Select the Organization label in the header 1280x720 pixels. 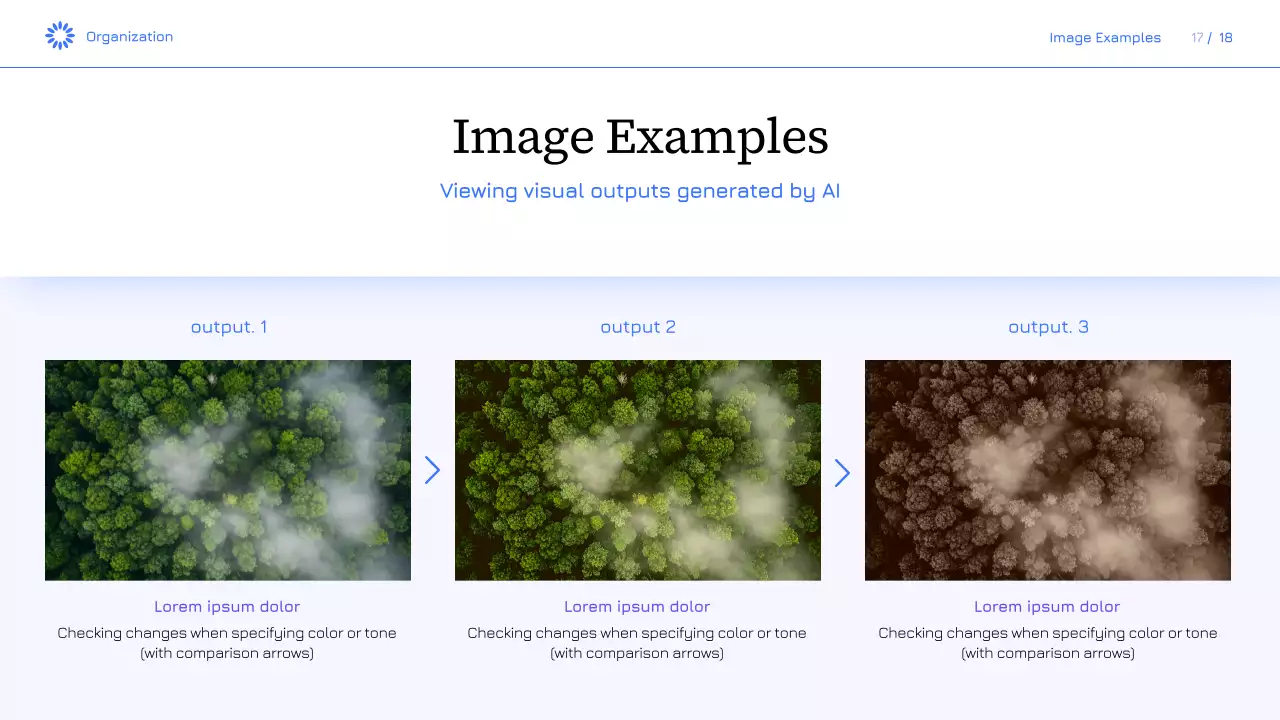(129, 37)
